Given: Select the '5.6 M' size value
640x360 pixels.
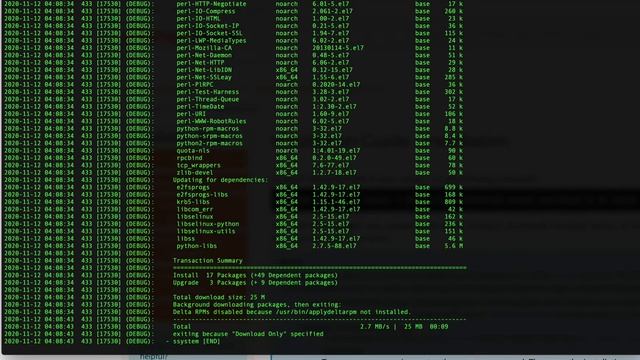Looking at the screenshot, I should 453,246.
